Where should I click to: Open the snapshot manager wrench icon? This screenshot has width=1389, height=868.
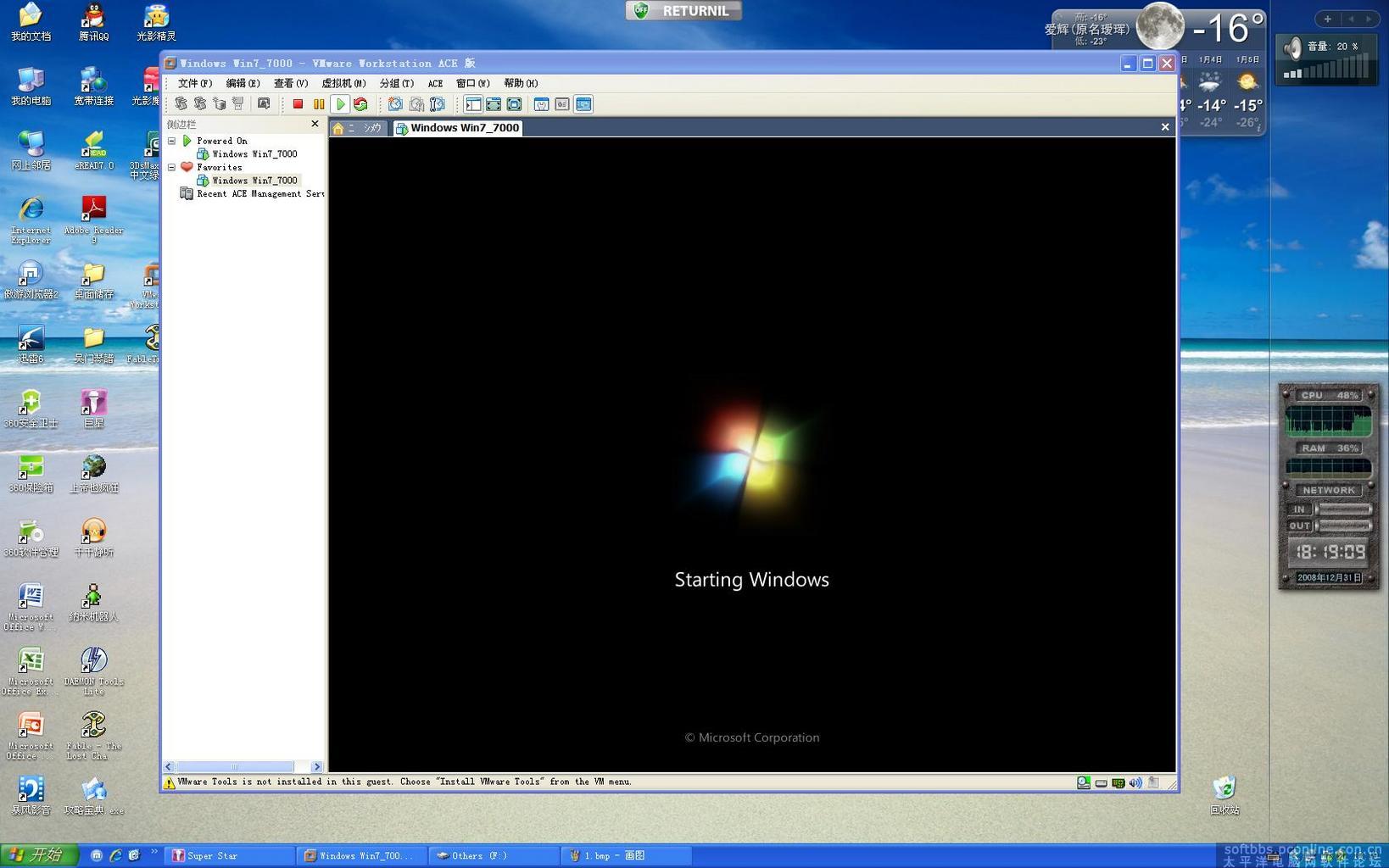[x=437, y=104]
